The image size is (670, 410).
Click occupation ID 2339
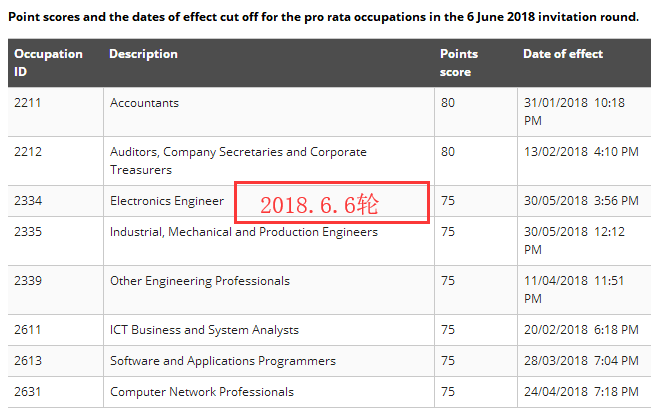pos(28,281)
